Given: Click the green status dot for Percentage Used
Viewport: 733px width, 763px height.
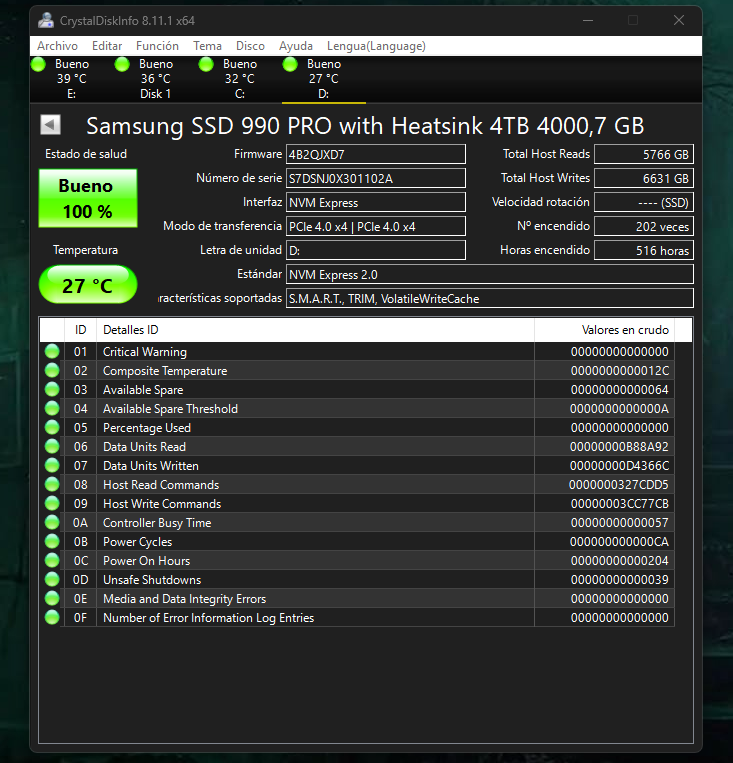Looking at the screenshot, I should [52, 427].
